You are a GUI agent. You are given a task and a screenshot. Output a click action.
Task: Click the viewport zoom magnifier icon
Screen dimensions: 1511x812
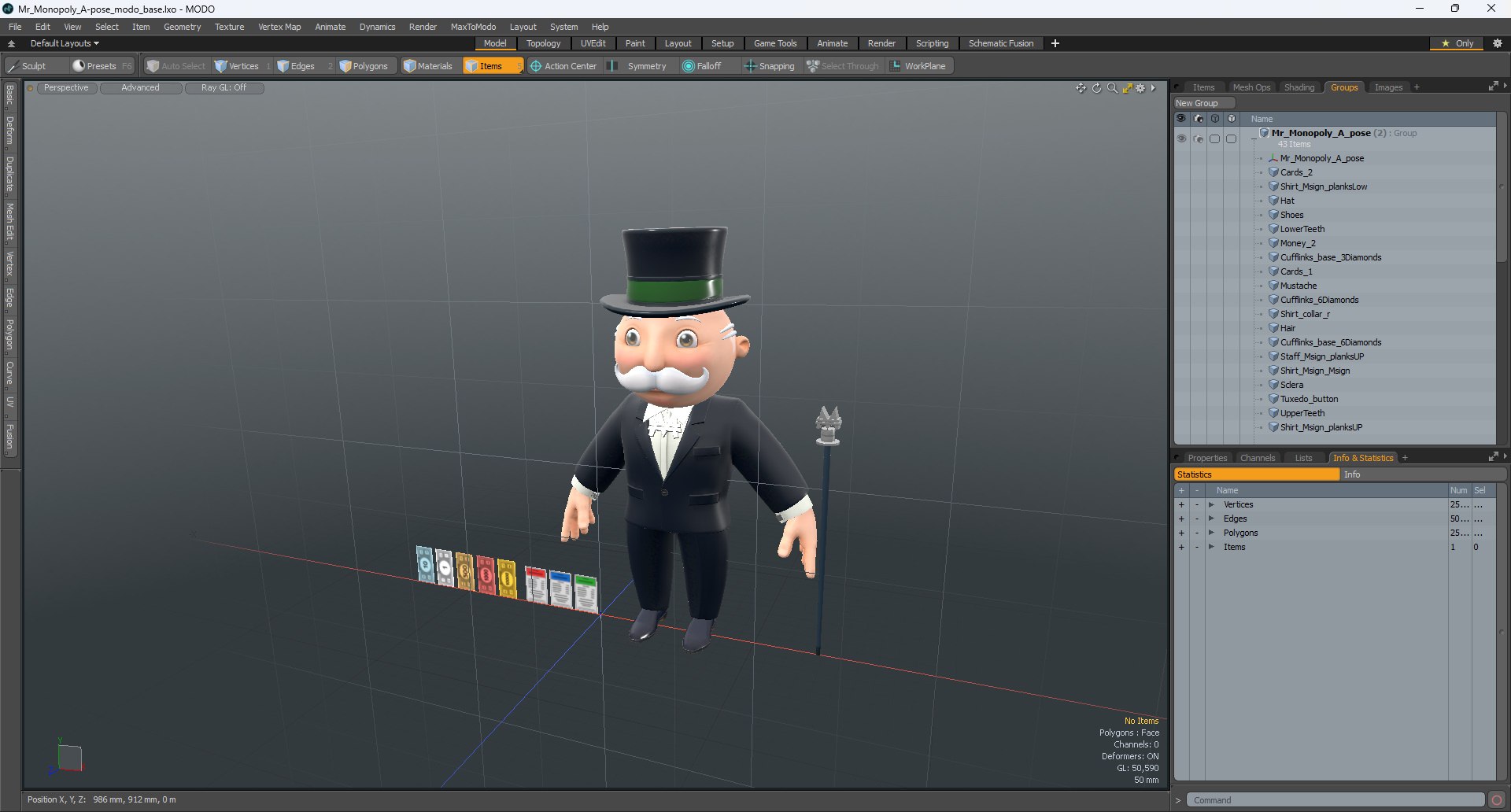(1112, 88)
